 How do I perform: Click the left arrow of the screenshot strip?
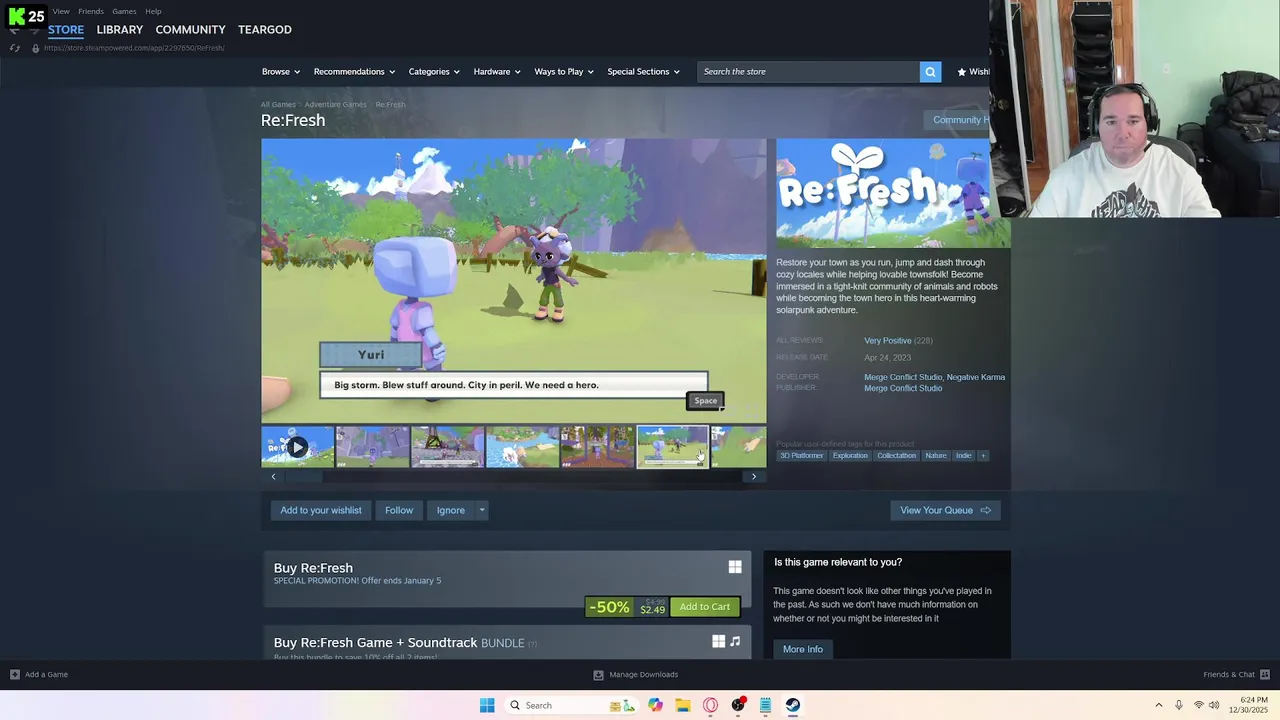coord(273,477)
